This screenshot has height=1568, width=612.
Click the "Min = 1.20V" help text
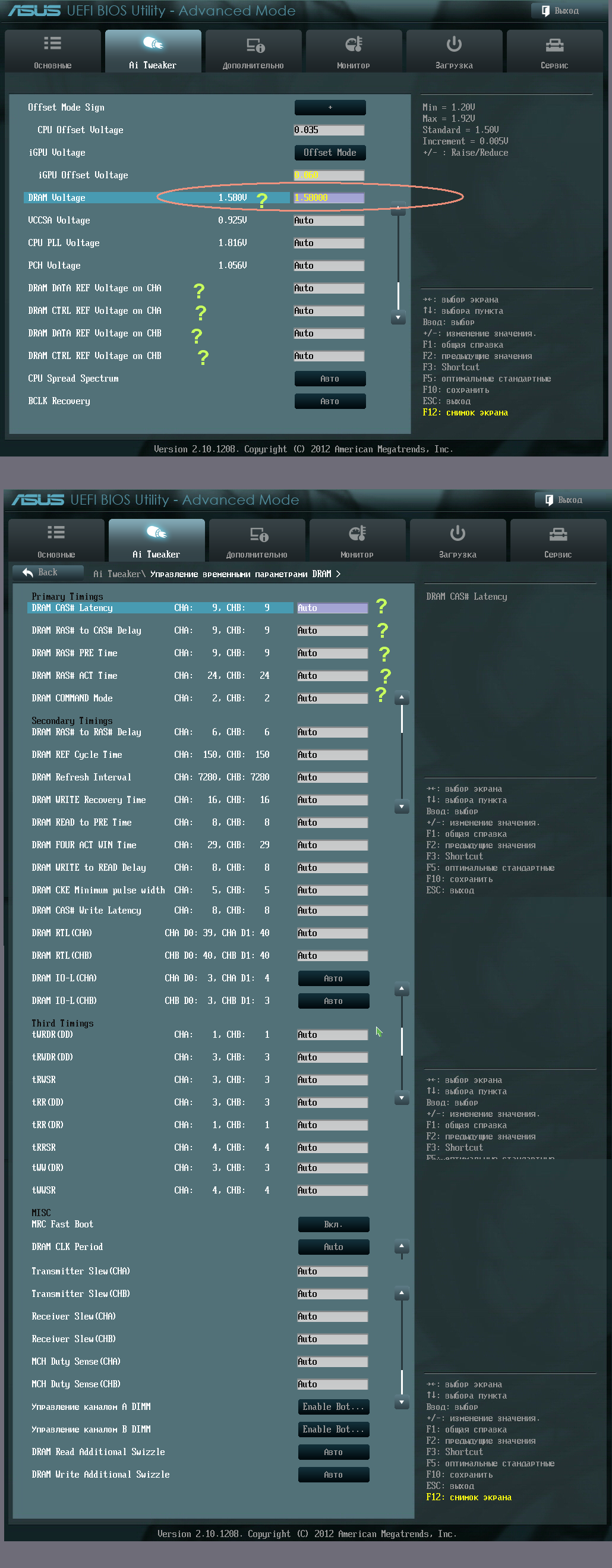[x=449, y=107]
